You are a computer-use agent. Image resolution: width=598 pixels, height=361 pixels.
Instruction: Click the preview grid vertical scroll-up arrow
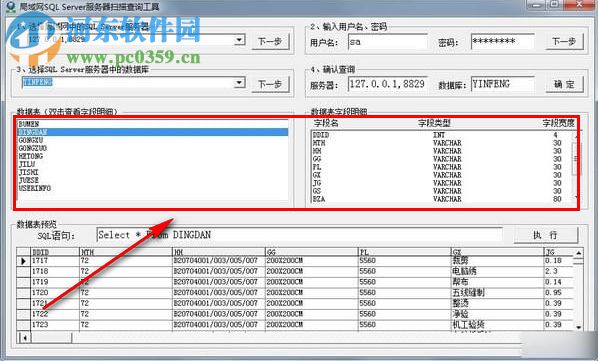[x=579, y=253]
